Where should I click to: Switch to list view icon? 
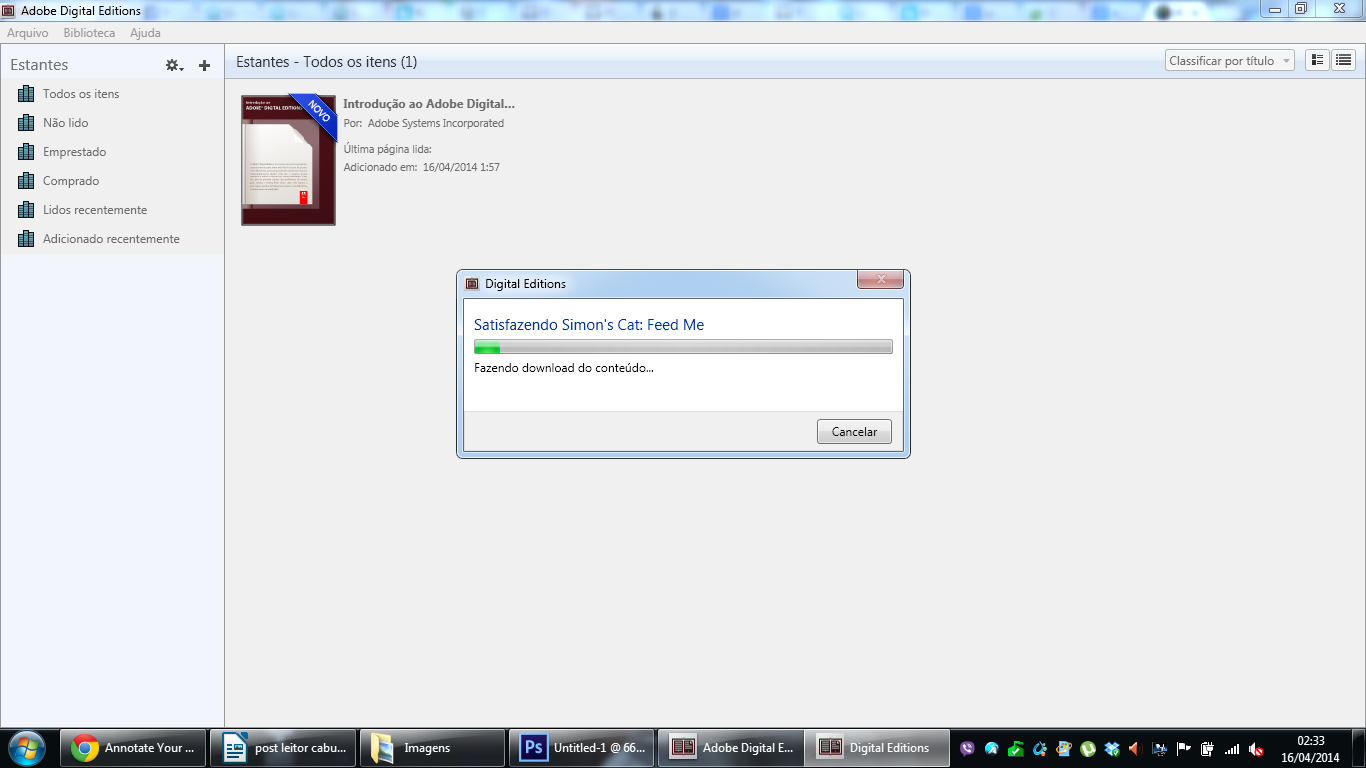click(1343, 61)
